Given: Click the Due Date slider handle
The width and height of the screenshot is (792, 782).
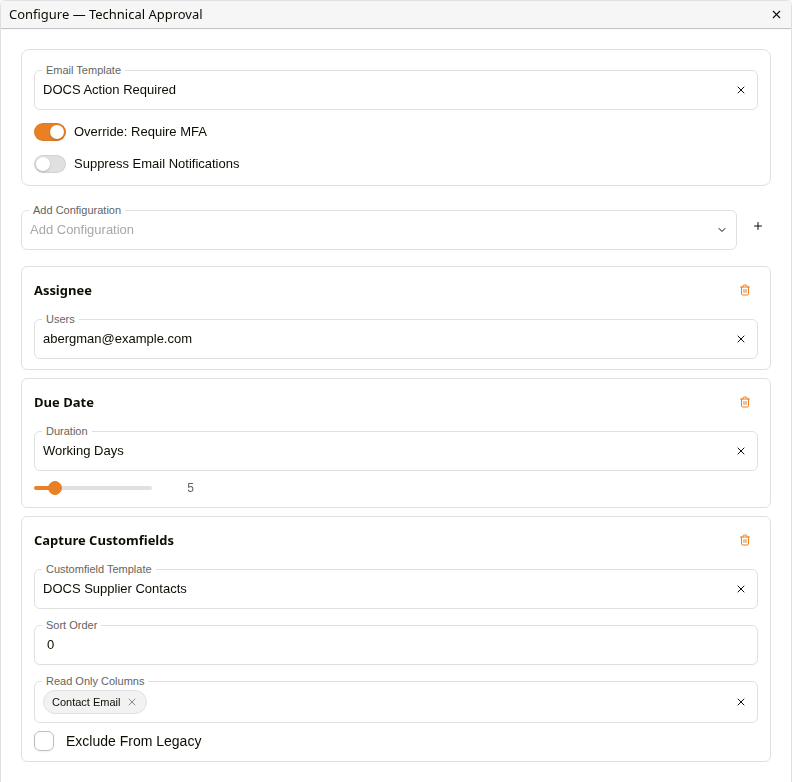Looking at the screenshot, I should click(55, 488).
